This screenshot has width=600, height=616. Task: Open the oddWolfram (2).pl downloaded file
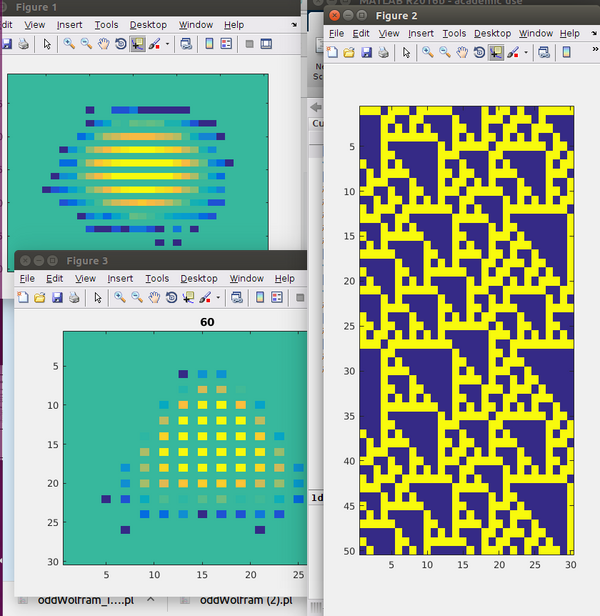click(x=246, y=601)
